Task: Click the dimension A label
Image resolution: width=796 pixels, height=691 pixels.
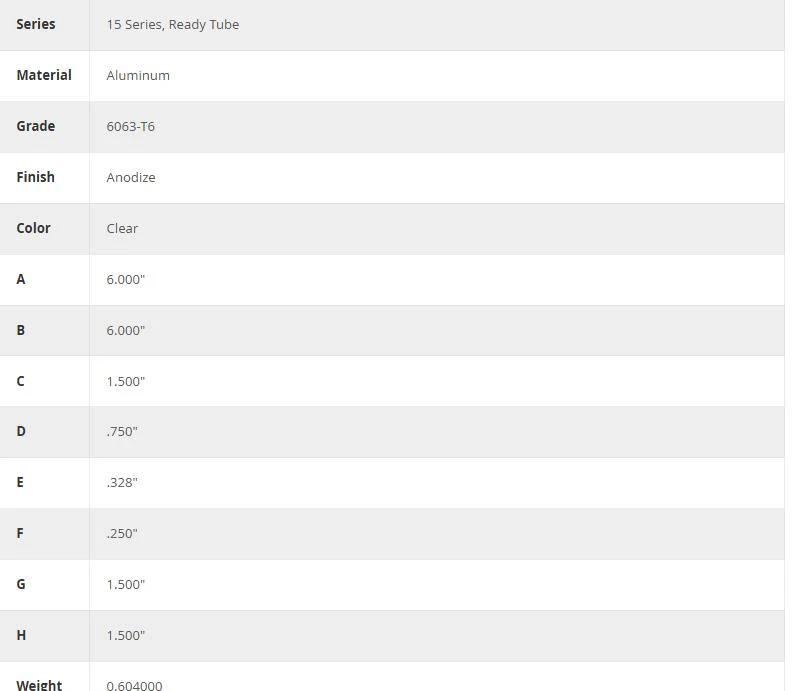Action: click(21, 279)
